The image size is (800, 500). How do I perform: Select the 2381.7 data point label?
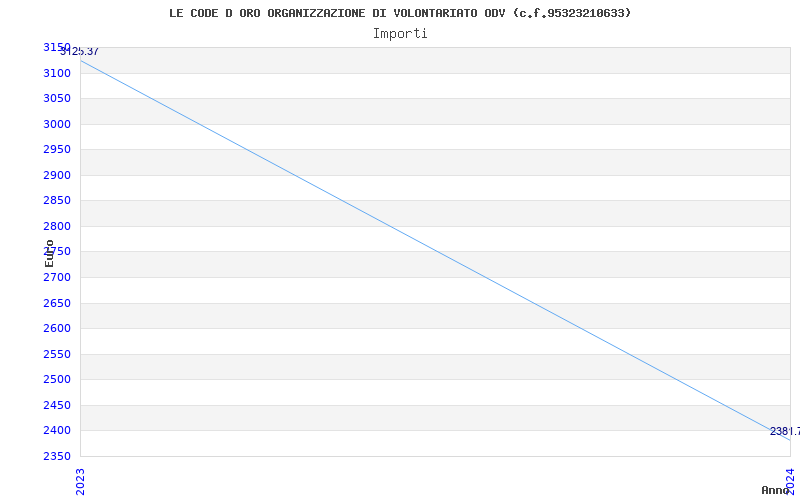pos(785,432)
